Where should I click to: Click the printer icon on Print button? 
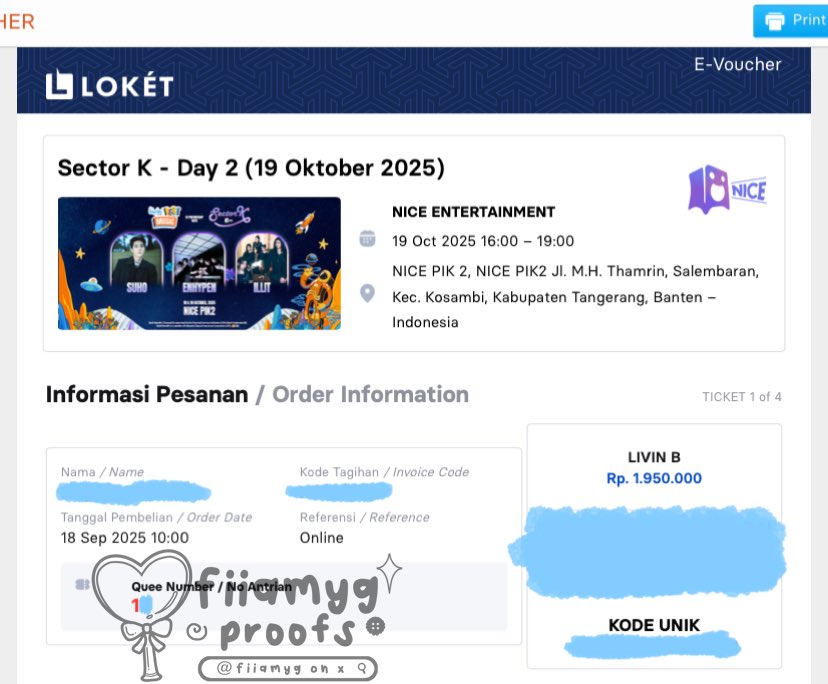pyautogui.click(x=775, y=22)
